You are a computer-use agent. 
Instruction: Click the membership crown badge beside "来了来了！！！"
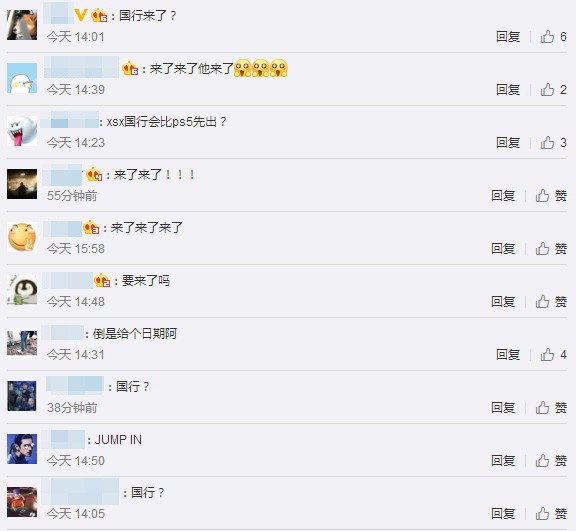(x=94, y=174)
